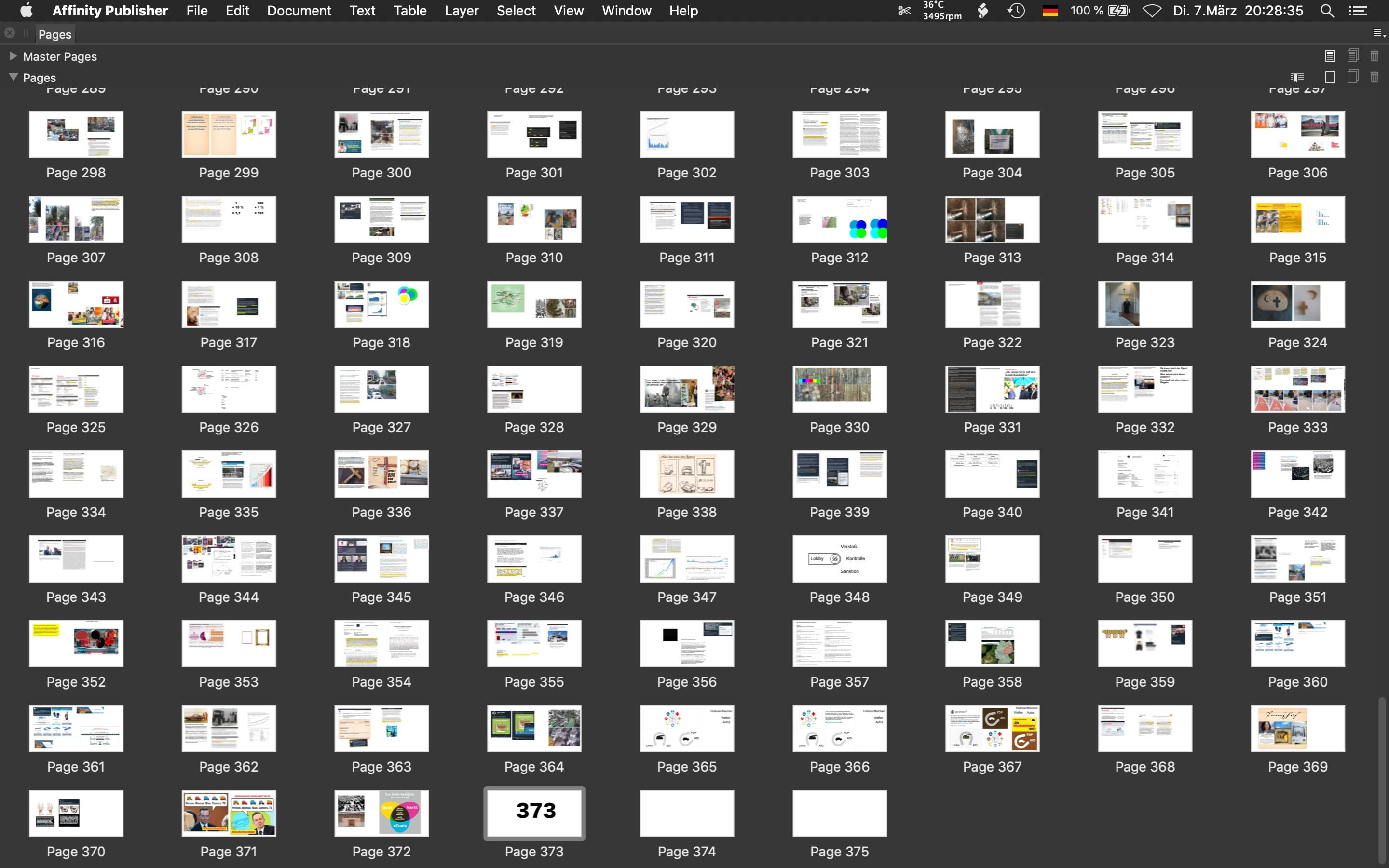Screen dimensions: 1389x868
Task: Open the Document menu
Action: [299, 11]
